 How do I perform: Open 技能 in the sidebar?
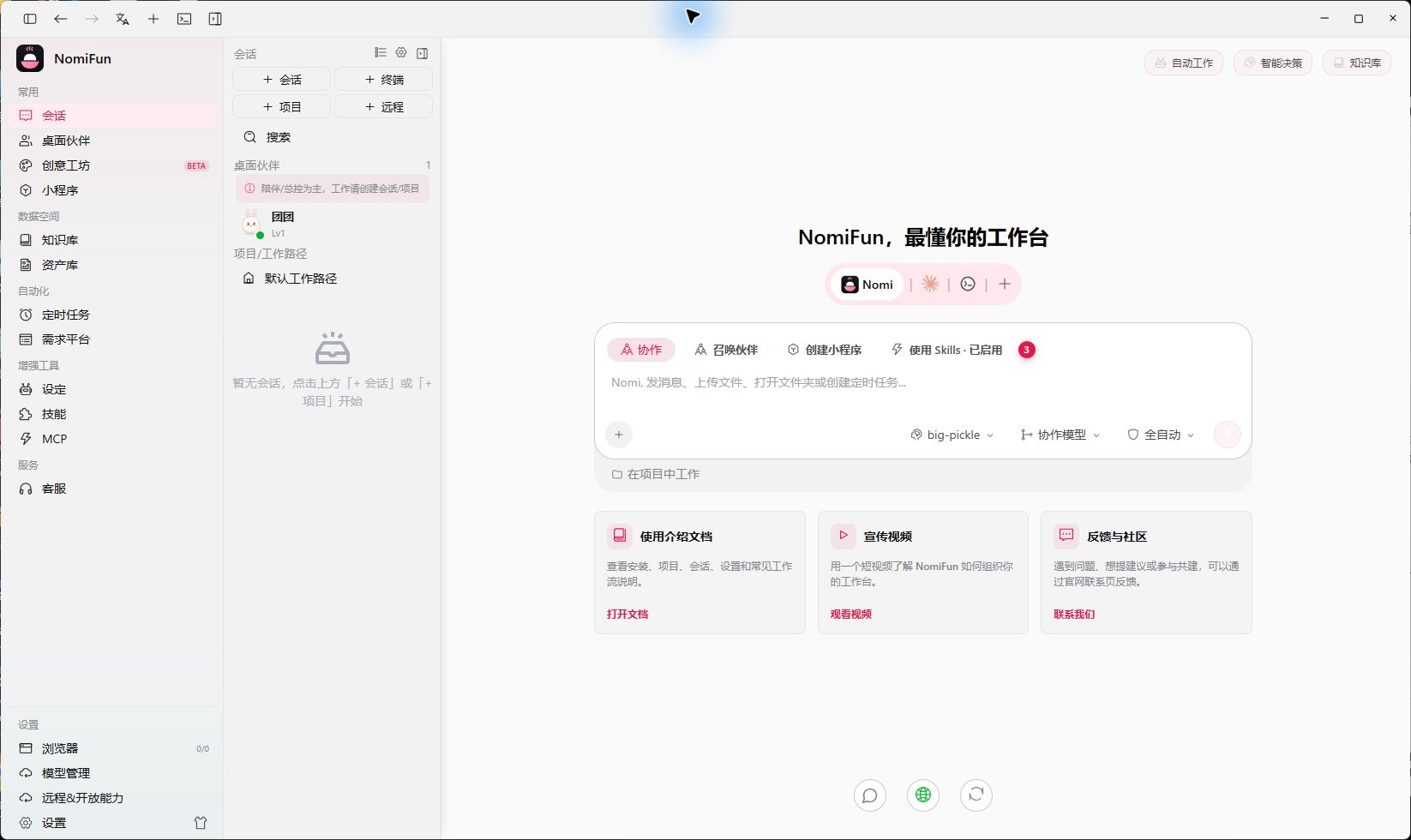tap(114, 414)
